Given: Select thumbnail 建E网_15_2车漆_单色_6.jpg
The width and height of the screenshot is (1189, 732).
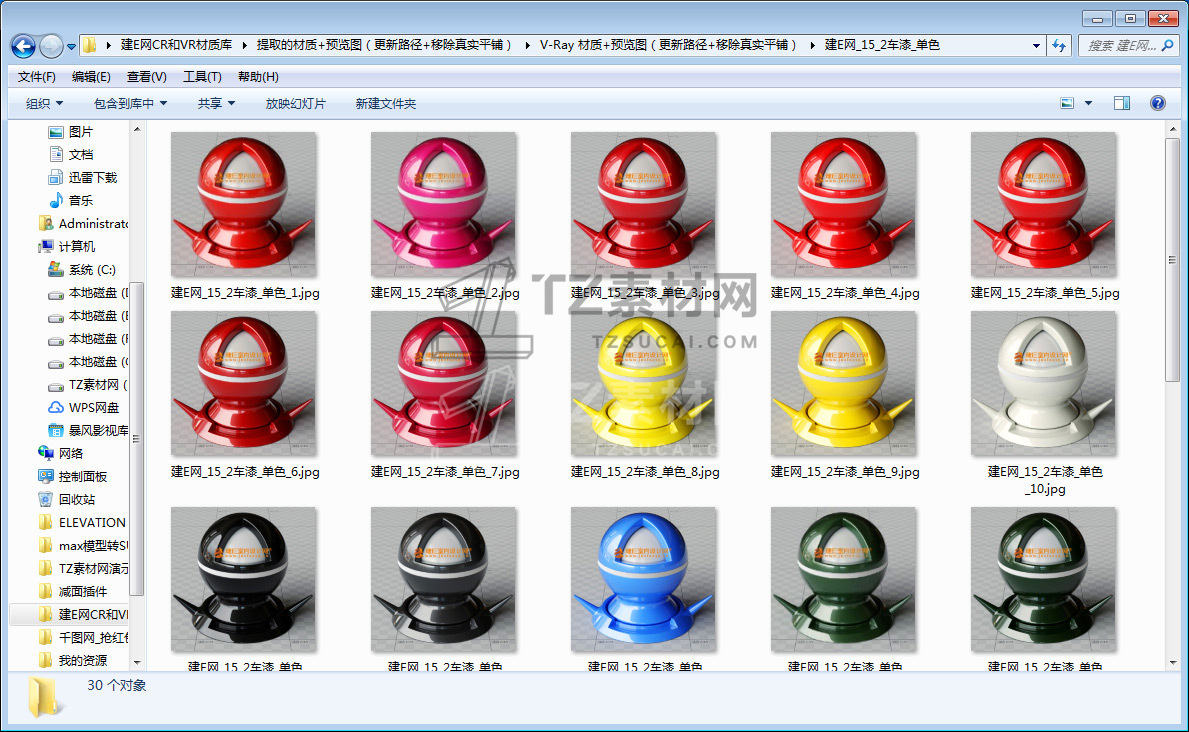Looking at the screenshot, I should coord(243,384).
